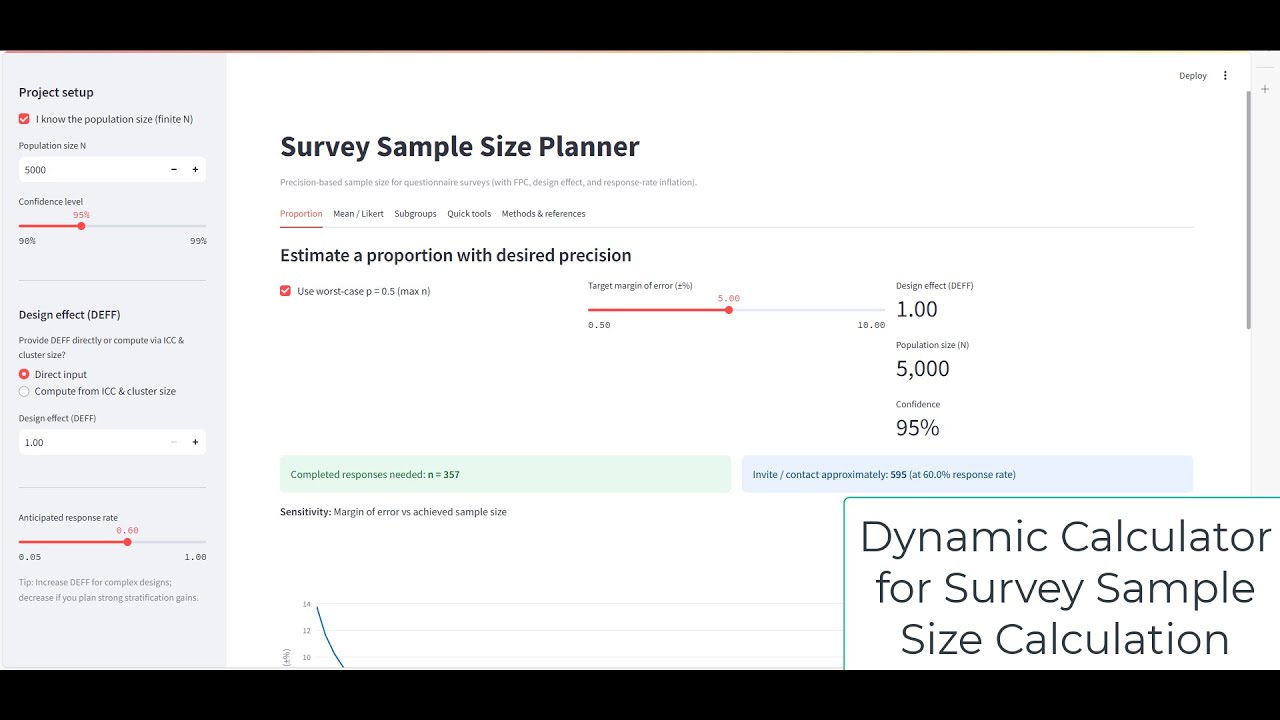Screen dimensions: 1280x720
Task: Click the Anticipated response rate slider handle
Action: pos(127,542)
